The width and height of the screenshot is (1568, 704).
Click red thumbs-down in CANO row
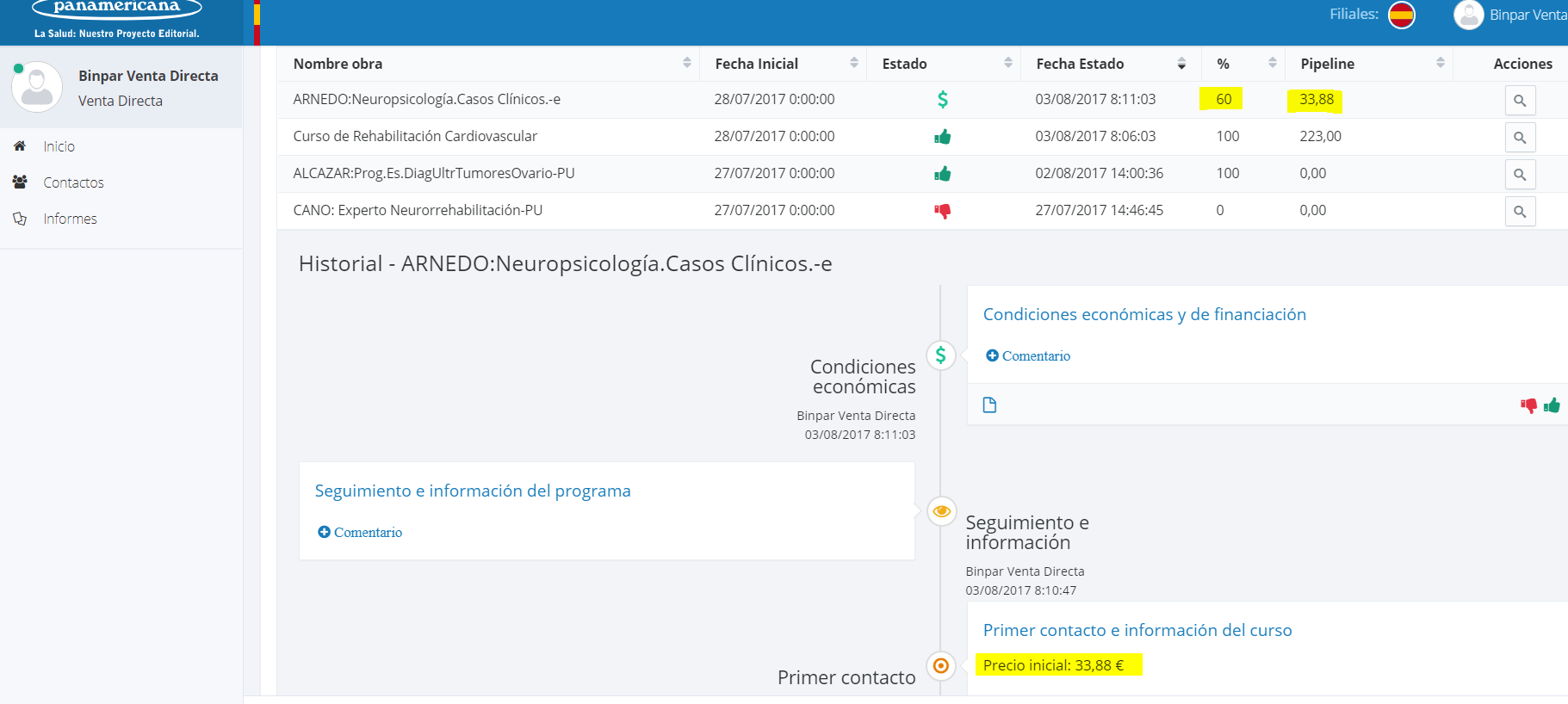pos(943,211)
